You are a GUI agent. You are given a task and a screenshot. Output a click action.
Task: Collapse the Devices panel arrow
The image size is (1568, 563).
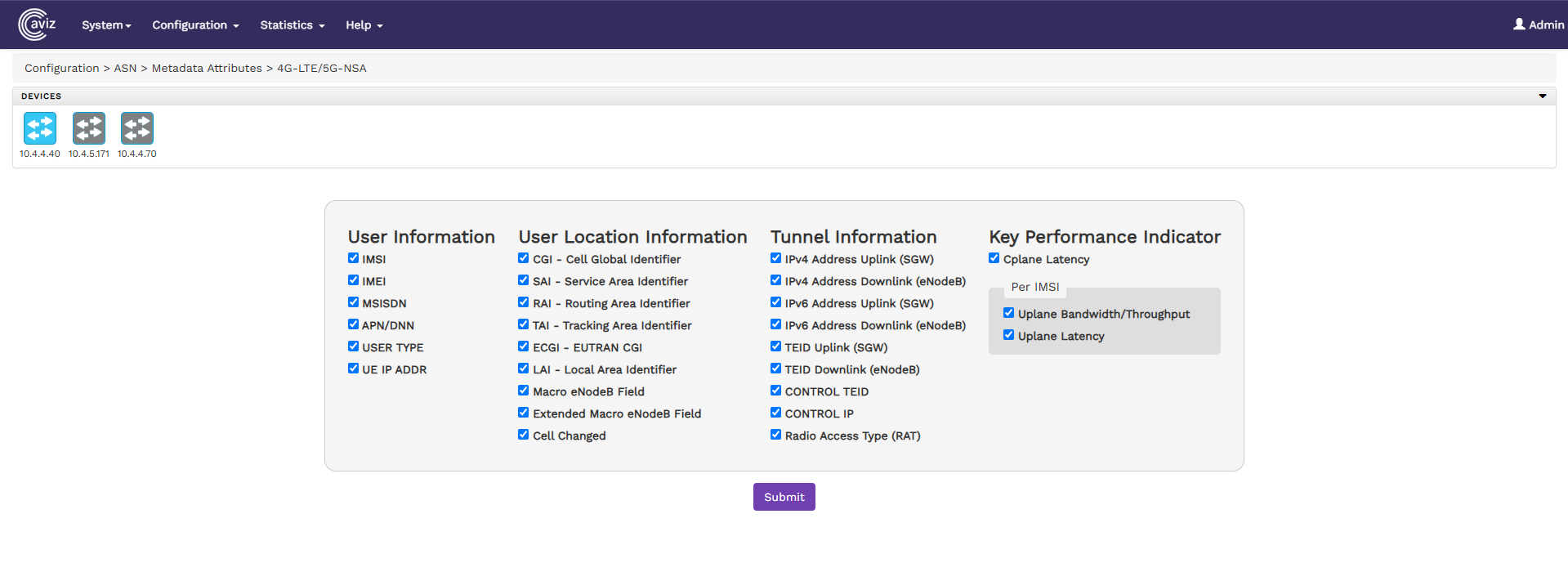[x=1543, y=96]
